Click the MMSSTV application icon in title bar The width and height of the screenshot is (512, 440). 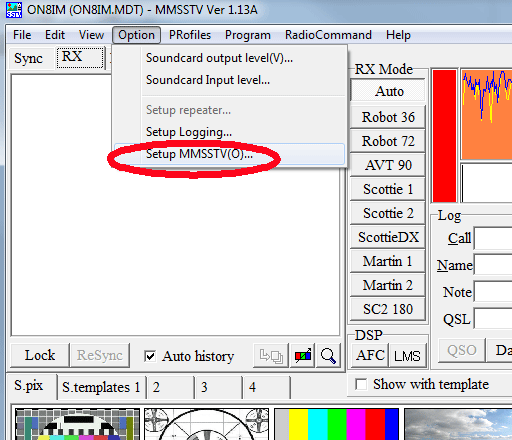[x=14, y=10]
